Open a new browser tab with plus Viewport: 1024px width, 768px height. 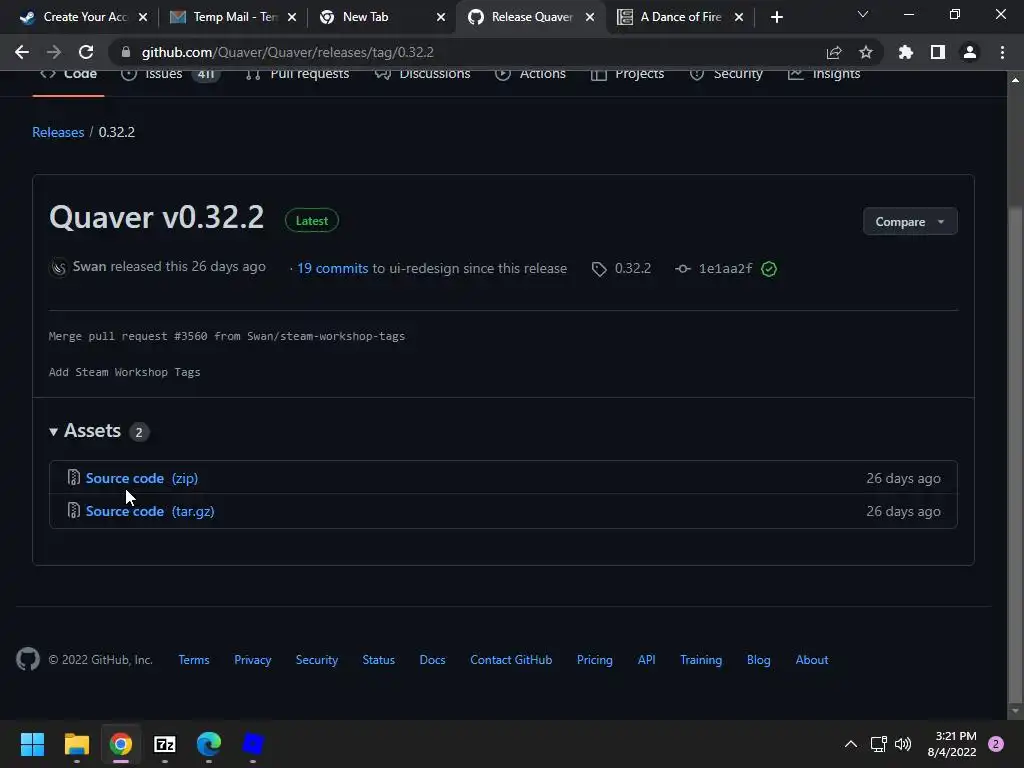coord(776,17)
